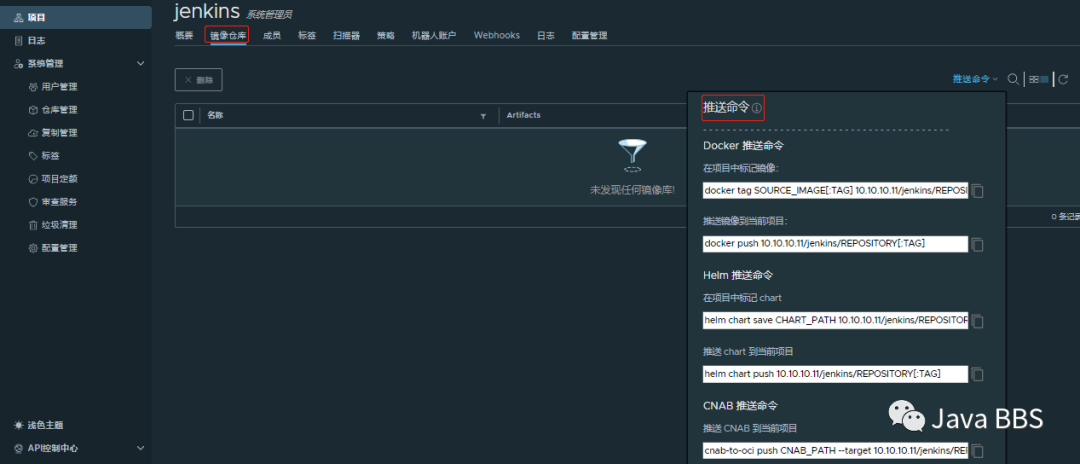The width and height of the screenshot is (1080, 464).
Task: Click the 系统管理员 role label
Action: point(269,14)
